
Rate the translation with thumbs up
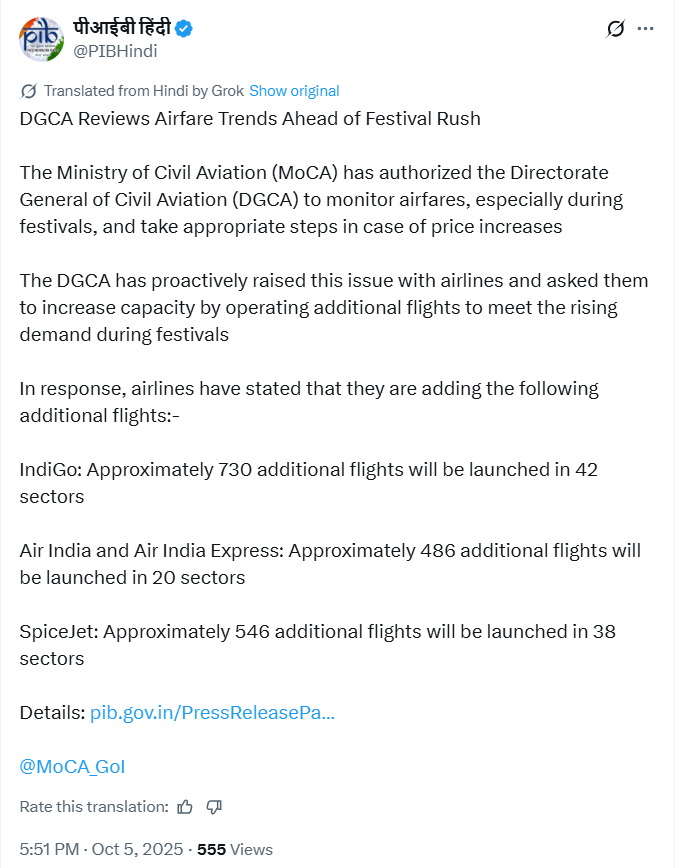[185, 806]
